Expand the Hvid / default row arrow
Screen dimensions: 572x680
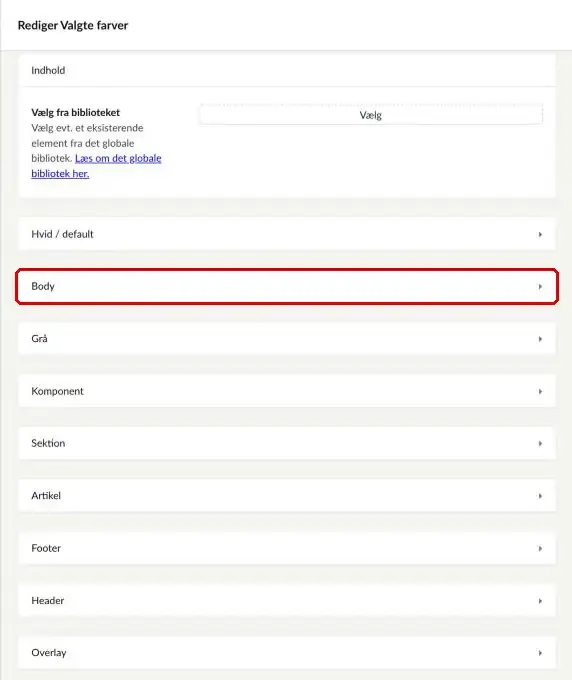(540, 235)
